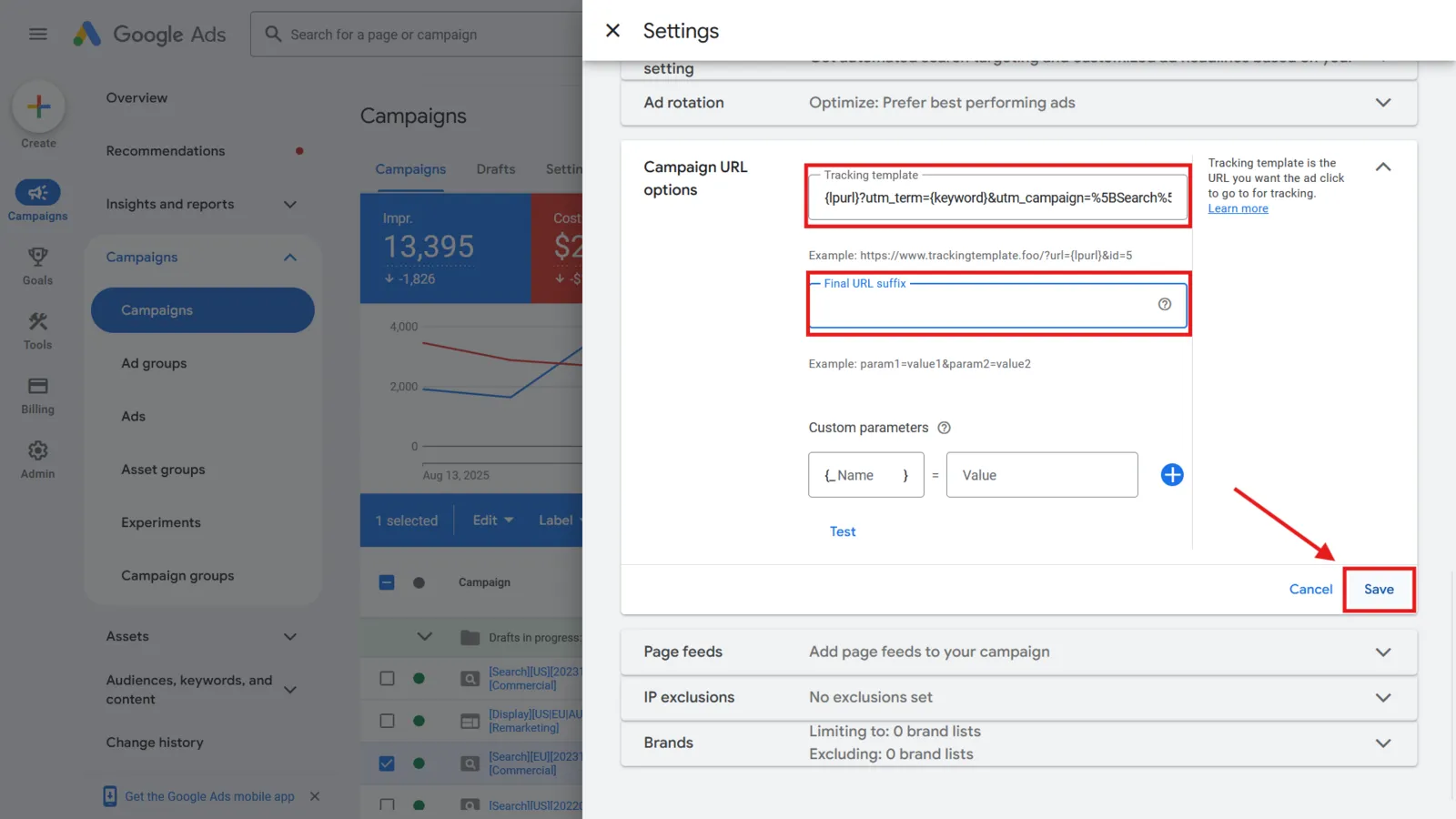Click the Google Ads logo
Image resolution: width=1456 pixels, height=819 pixels.
point(150,35)
